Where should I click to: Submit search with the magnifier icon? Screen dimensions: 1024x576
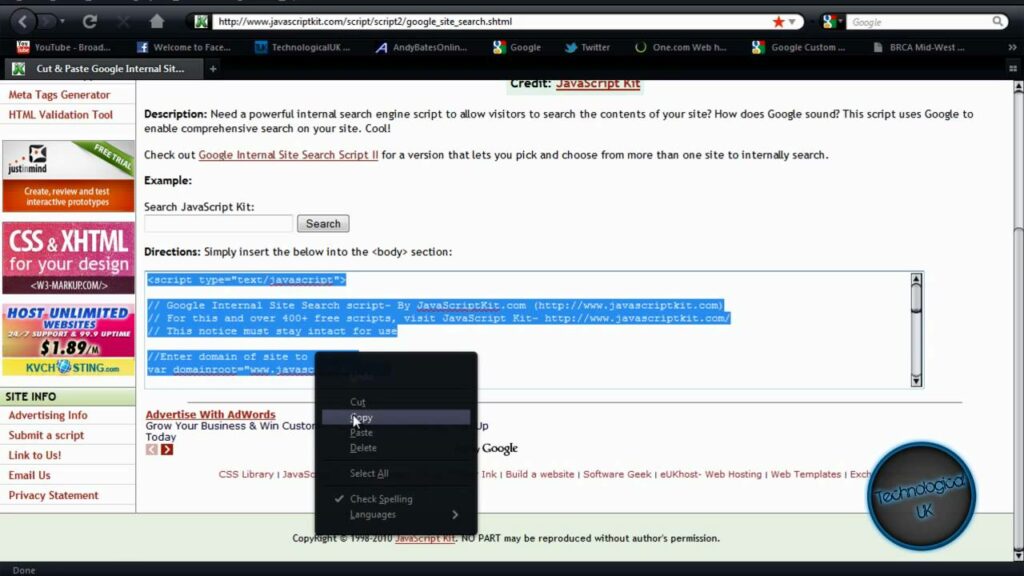coord(997,22)
